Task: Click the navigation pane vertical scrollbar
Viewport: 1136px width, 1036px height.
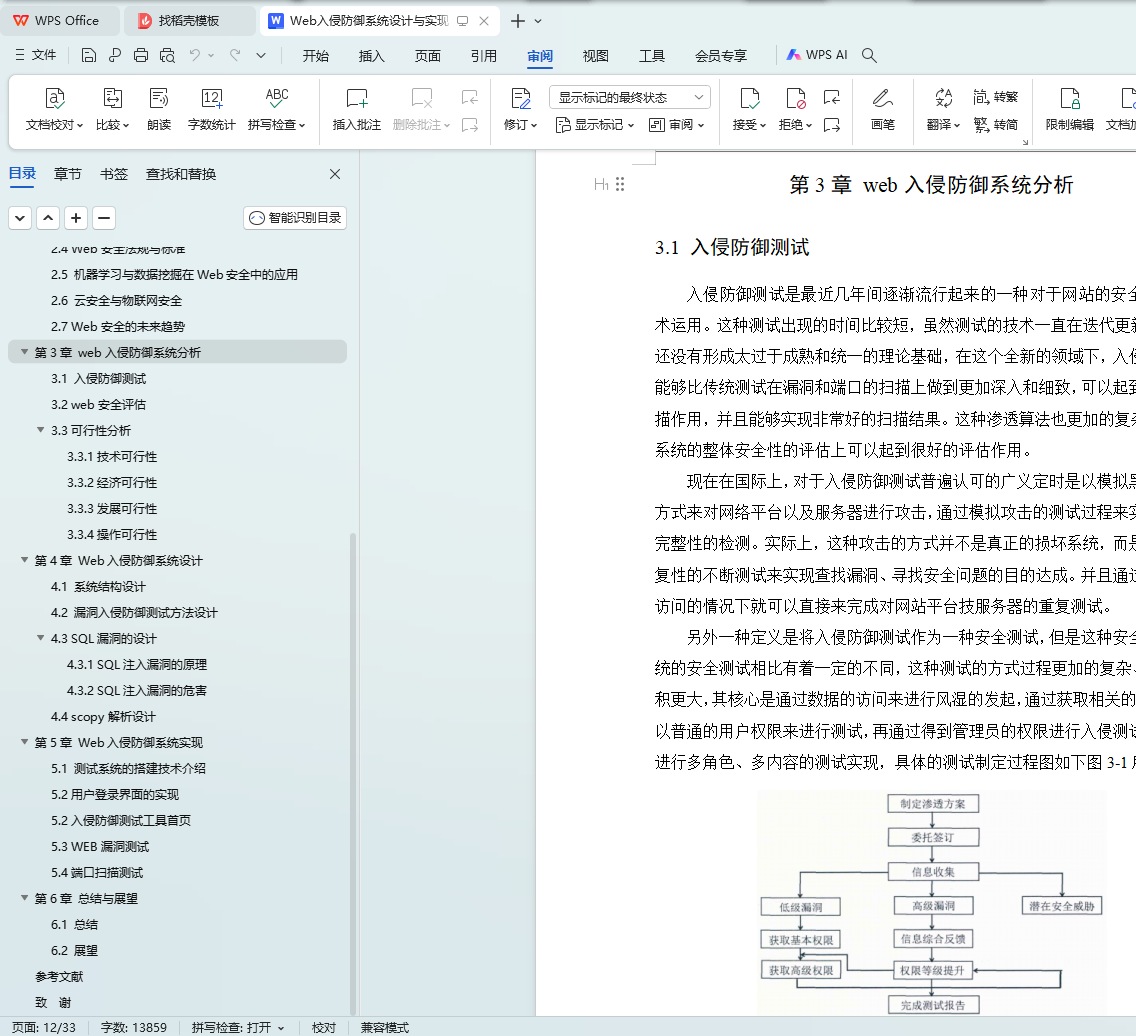Action: point(353,772)
